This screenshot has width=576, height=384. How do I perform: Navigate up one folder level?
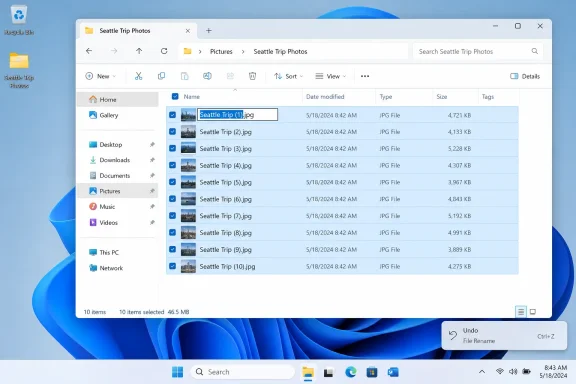[x=139, y=51]
